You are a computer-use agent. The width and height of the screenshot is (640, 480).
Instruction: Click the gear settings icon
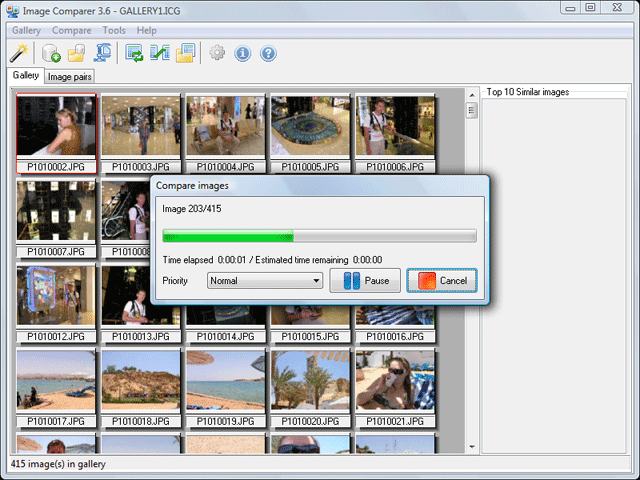pyautogui.click(x=217, y=53)
